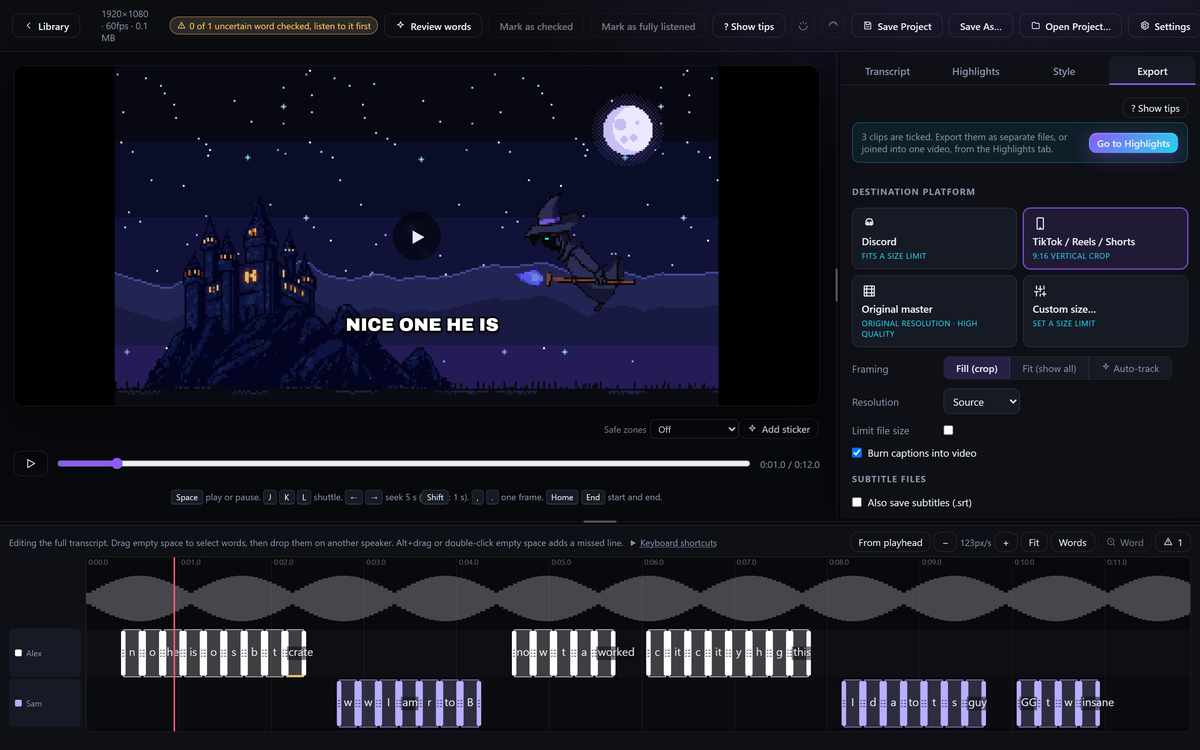Click the undo arrow icon in top bar
1200x750 pixels.
tap(803, 26)
